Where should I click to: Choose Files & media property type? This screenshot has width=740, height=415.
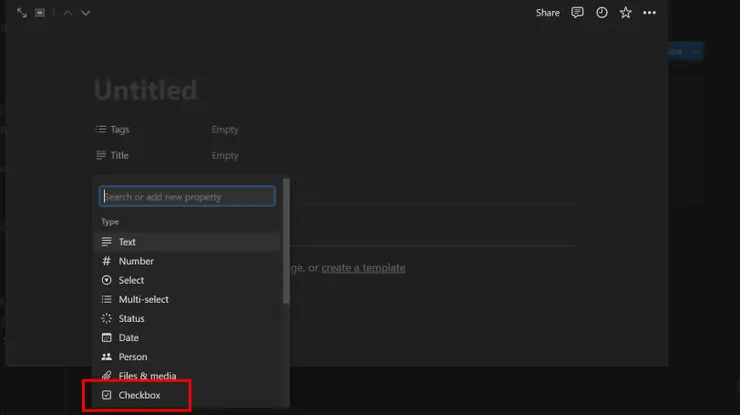tap(187, 376)
